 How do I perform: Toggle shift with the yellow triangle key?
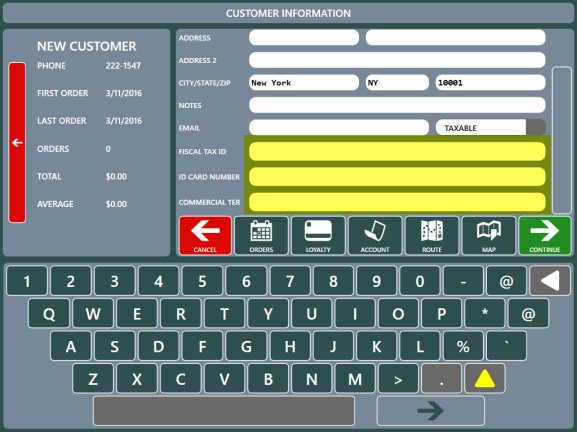(485, 379)
